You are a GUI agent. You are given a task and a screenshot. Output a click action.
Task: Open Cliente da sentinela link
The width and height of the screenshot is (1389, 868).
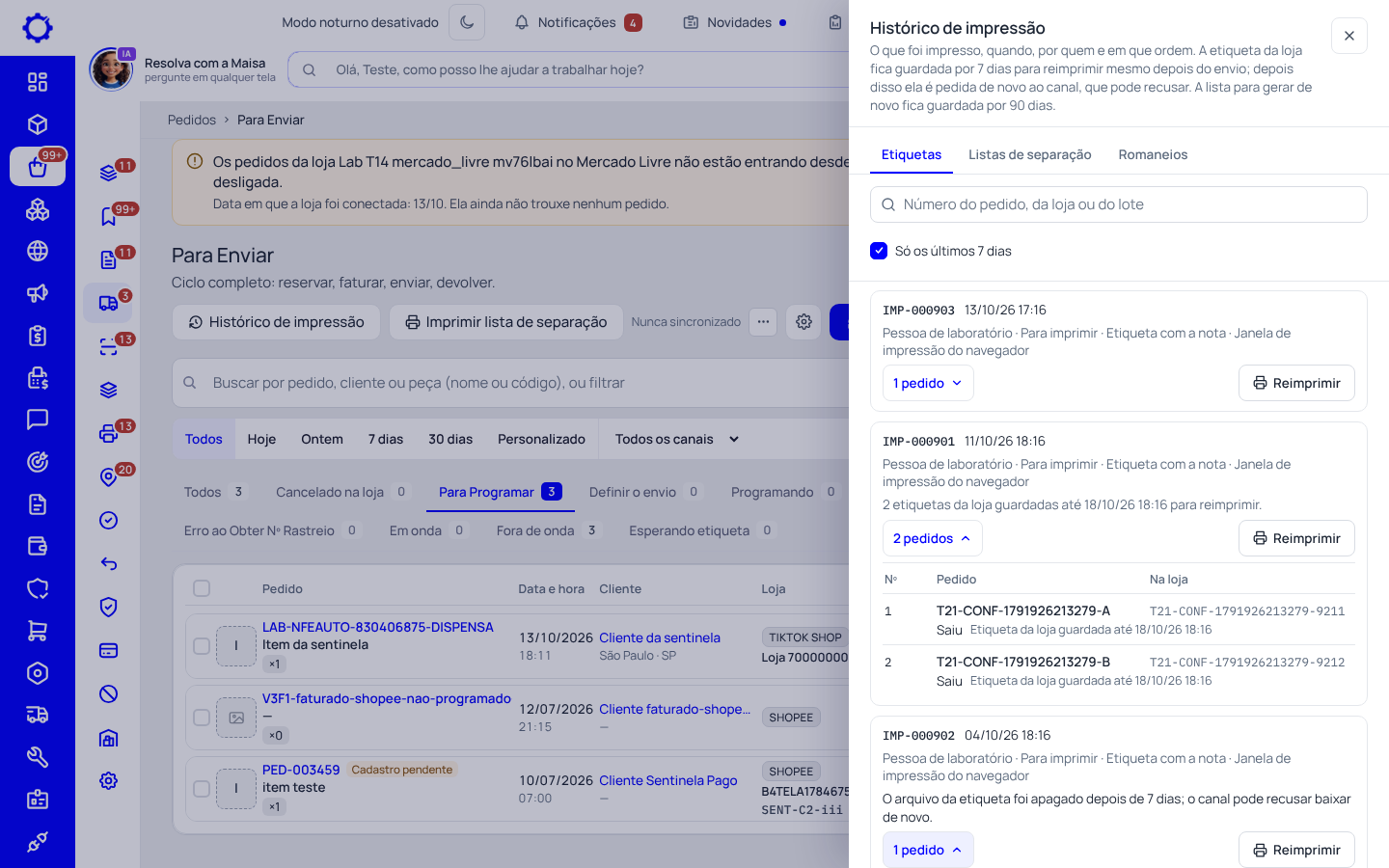pyautogui.click(x=660, y=637)
